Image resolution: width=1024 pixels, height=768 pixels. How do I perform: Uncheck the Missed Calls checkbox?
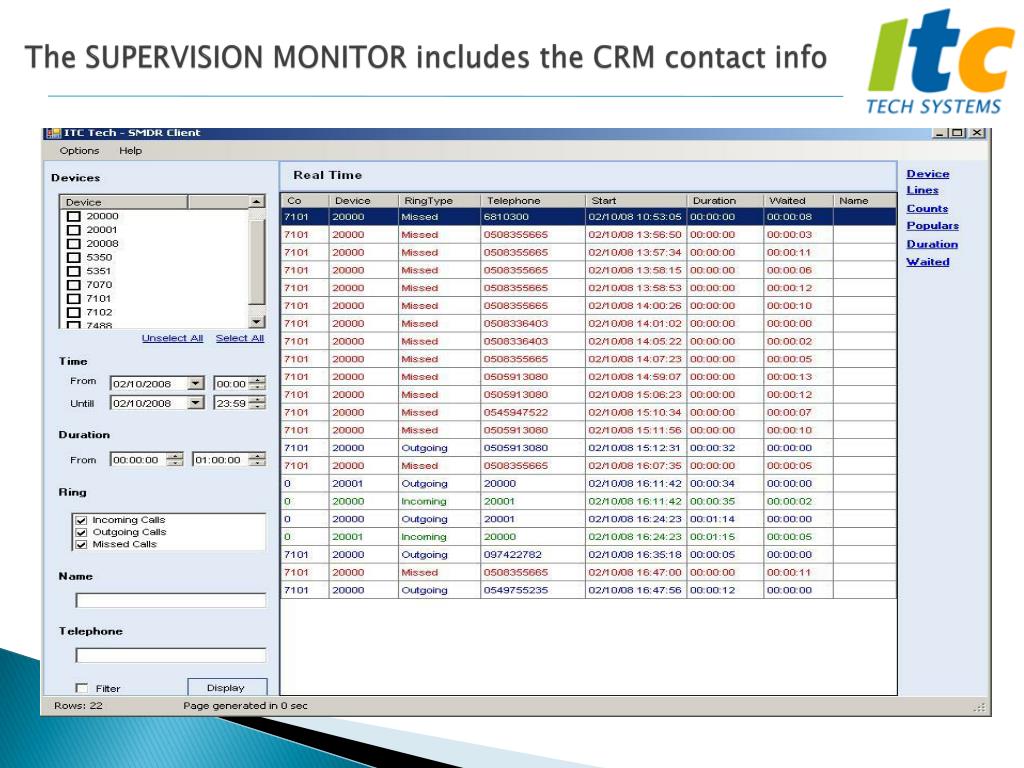pyautogui.click(x=82, y=544)
